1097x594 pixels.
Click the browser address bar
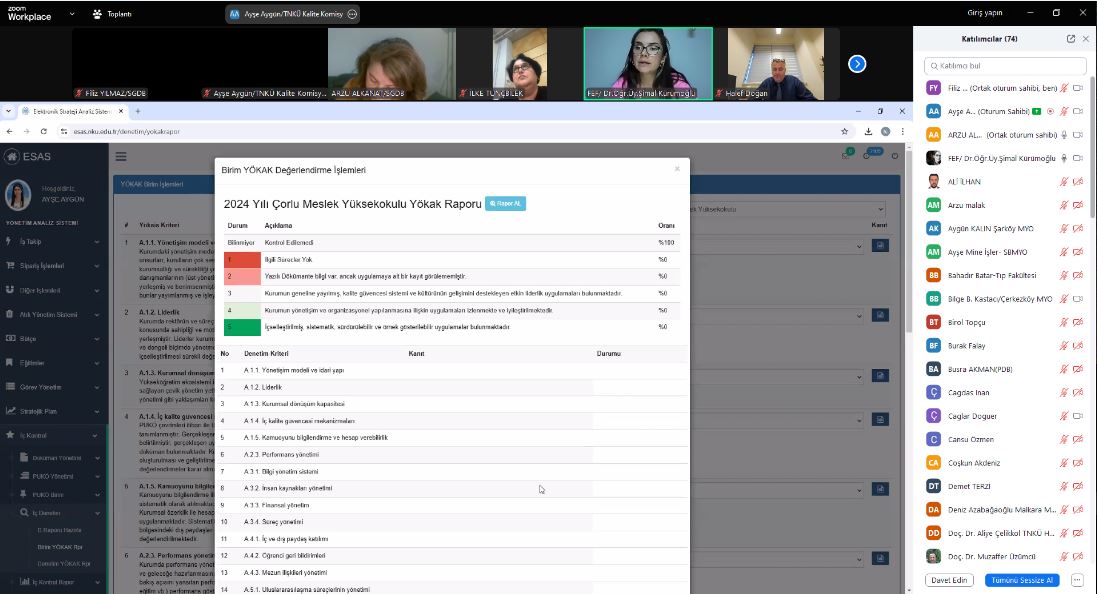pos(448,132)
